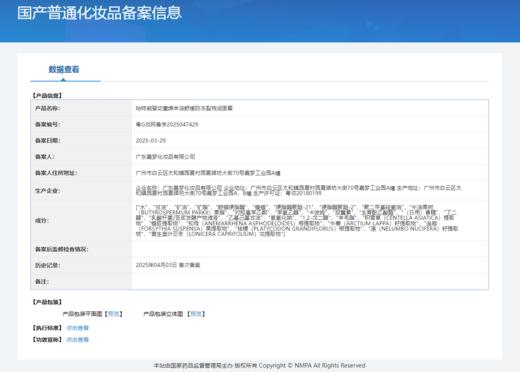Viewport: 520px width, 372px height.
Task: Click the NMPA copyright footer text
Action: click(x=259, y=365)
